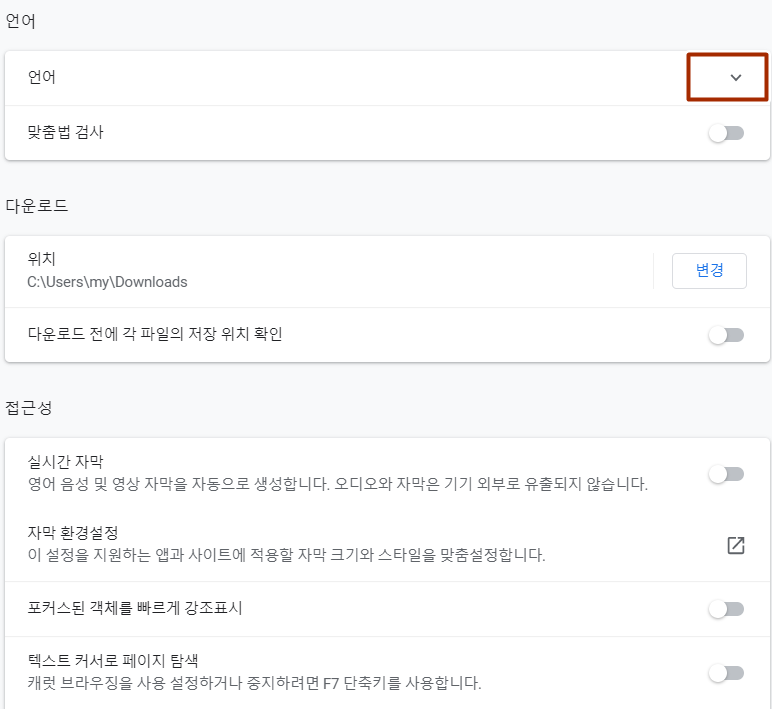Click the 접근성 section heading
Viewport: 772px width, 709px height.
[x=29, y=408]
